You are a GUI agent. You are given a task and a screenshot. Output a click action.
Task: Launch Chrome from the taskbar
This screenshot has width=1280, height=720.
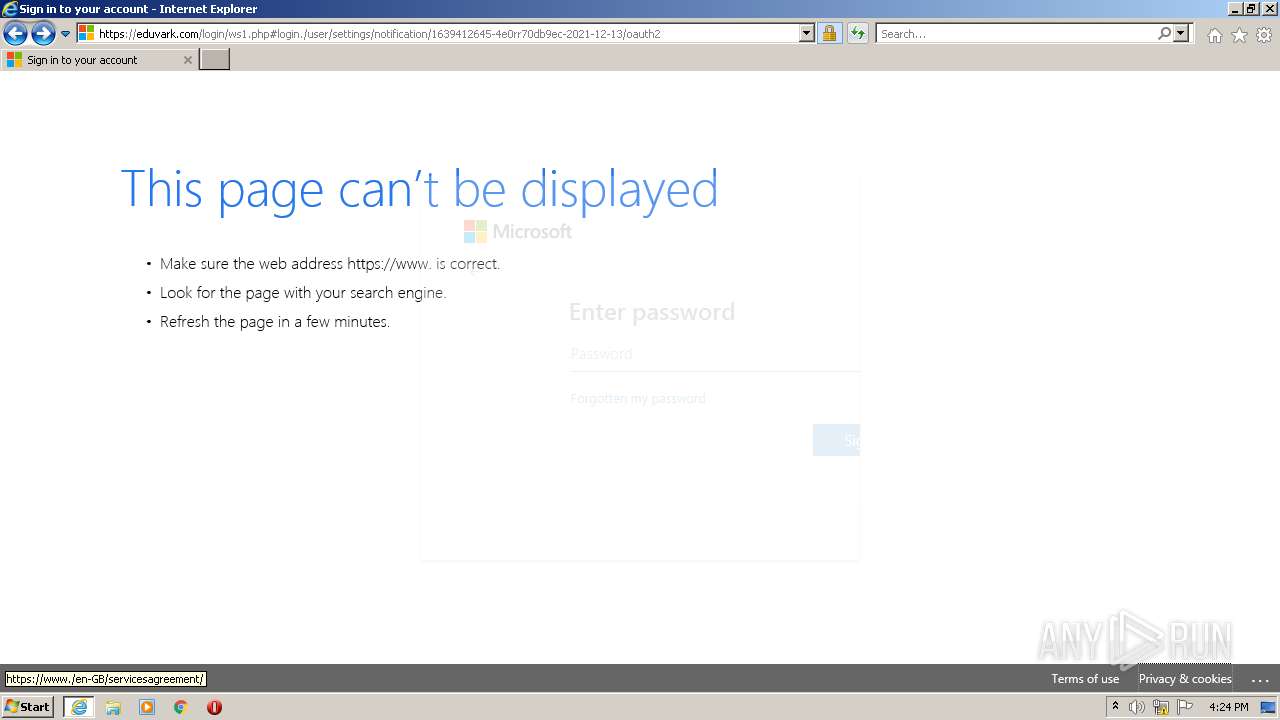click(181, 707)
